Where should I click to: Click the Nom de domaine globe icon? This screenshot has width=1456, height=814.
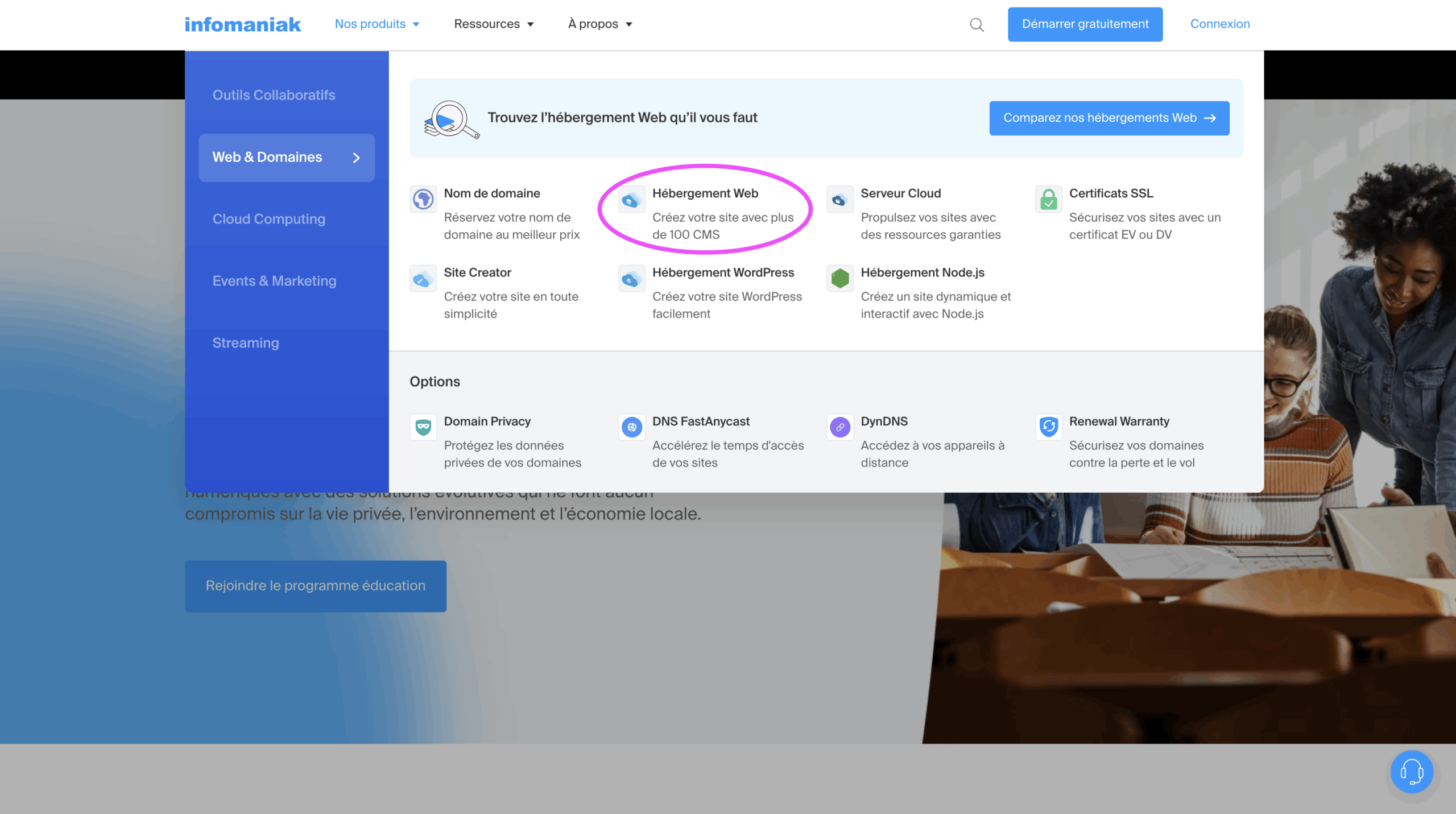[x=423, y=199]
